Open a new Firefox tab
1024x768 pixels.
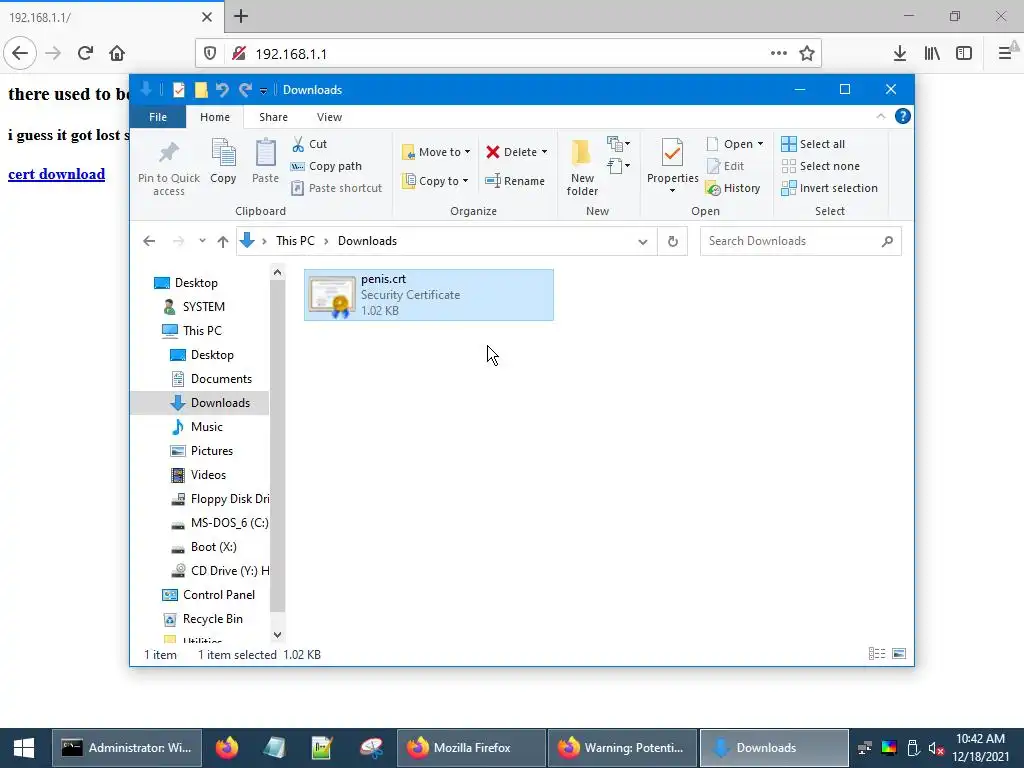pyautogui.click(x=241, y=16)
